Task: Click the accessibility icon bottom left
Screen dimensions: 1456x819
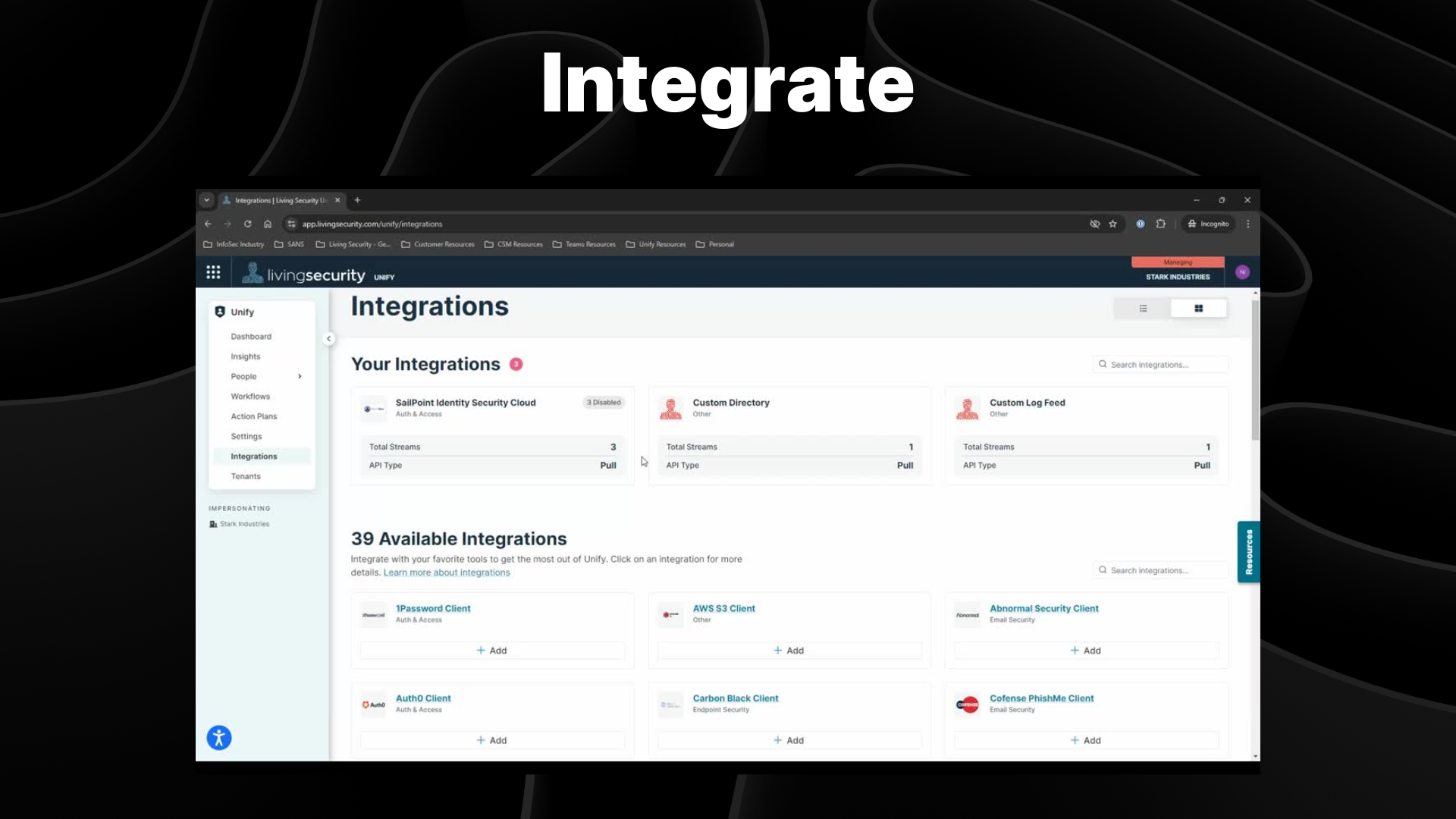Action: (x=219, y=738)
